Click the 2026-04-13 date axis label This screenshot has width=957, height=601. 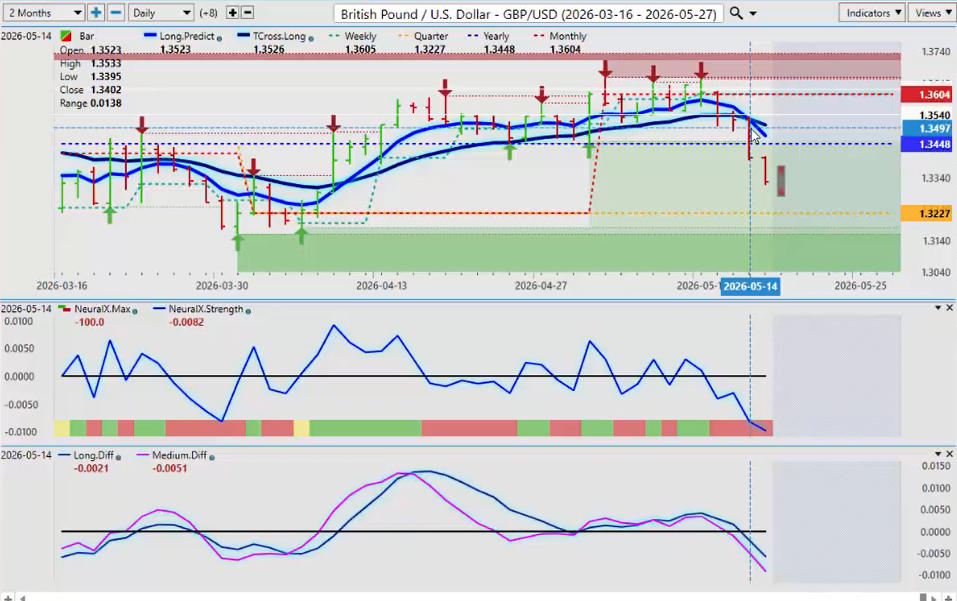(381, 286)
